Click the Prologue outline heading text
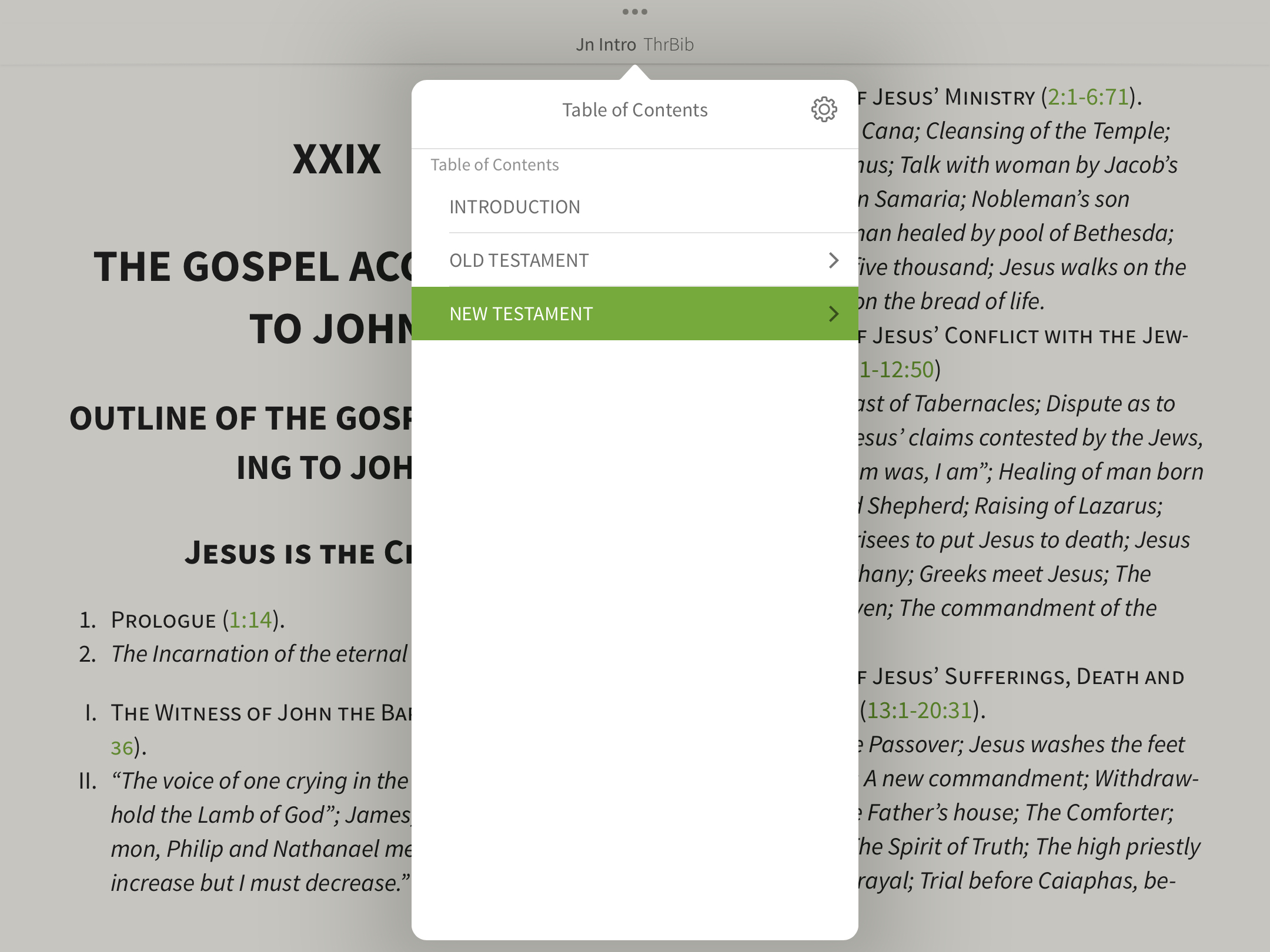The image size is (1270, 952). click(163, 620)
